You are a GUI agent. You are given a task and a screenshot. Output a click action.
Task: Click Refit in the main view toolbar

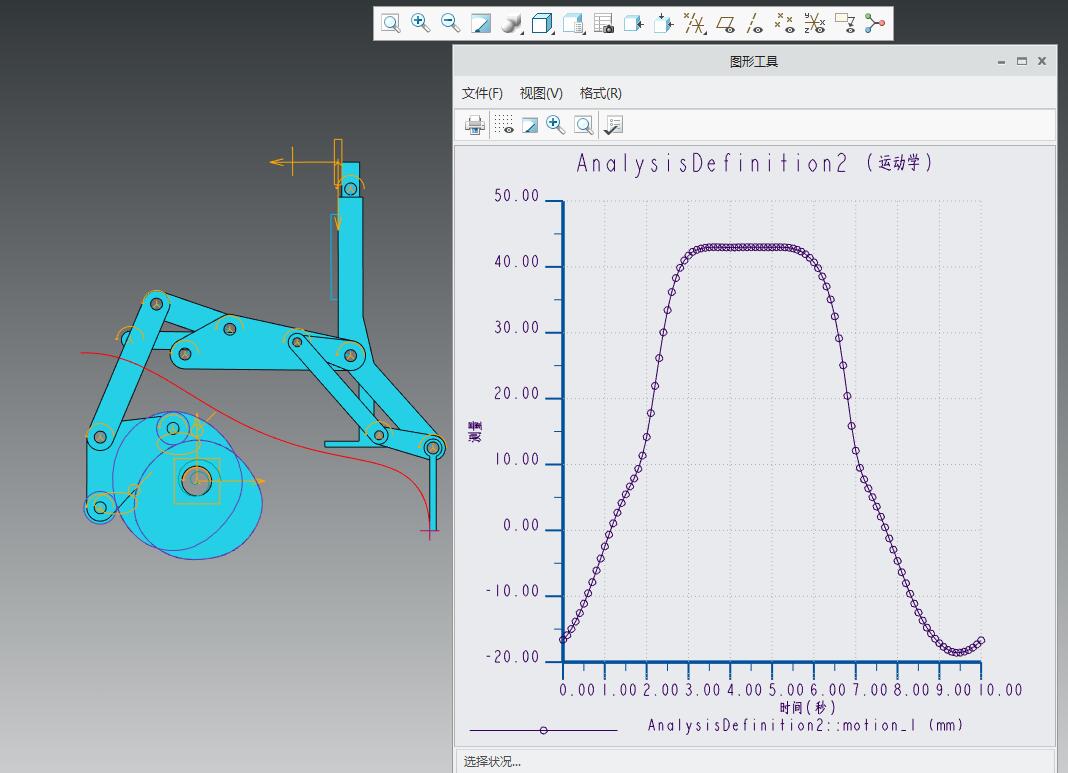(x=391, y=23)
